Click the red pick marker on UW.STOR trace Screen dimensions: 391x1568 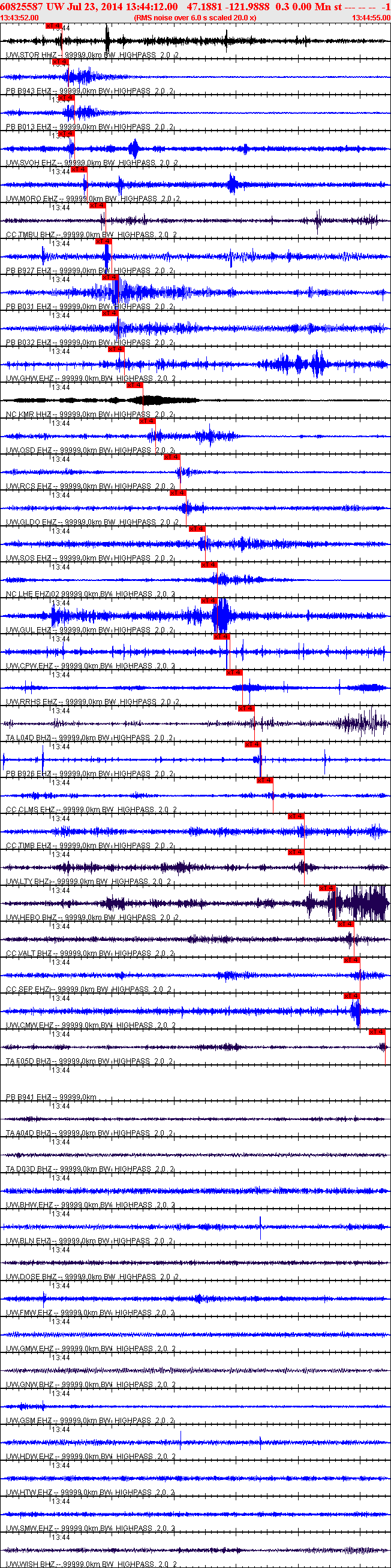point(54,26)
